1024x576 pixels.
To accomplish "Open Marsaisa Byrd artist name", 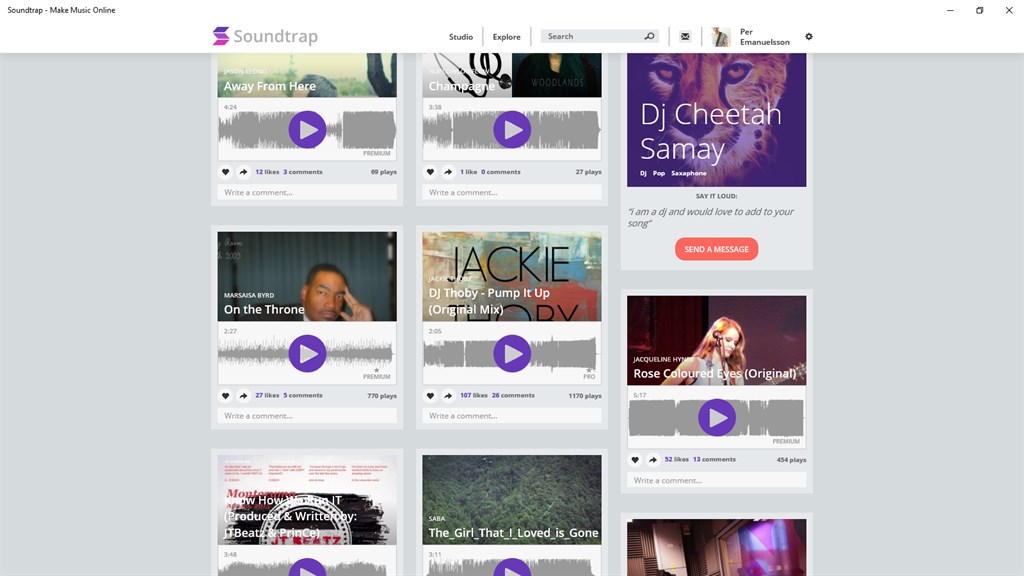I will point(249,295).
